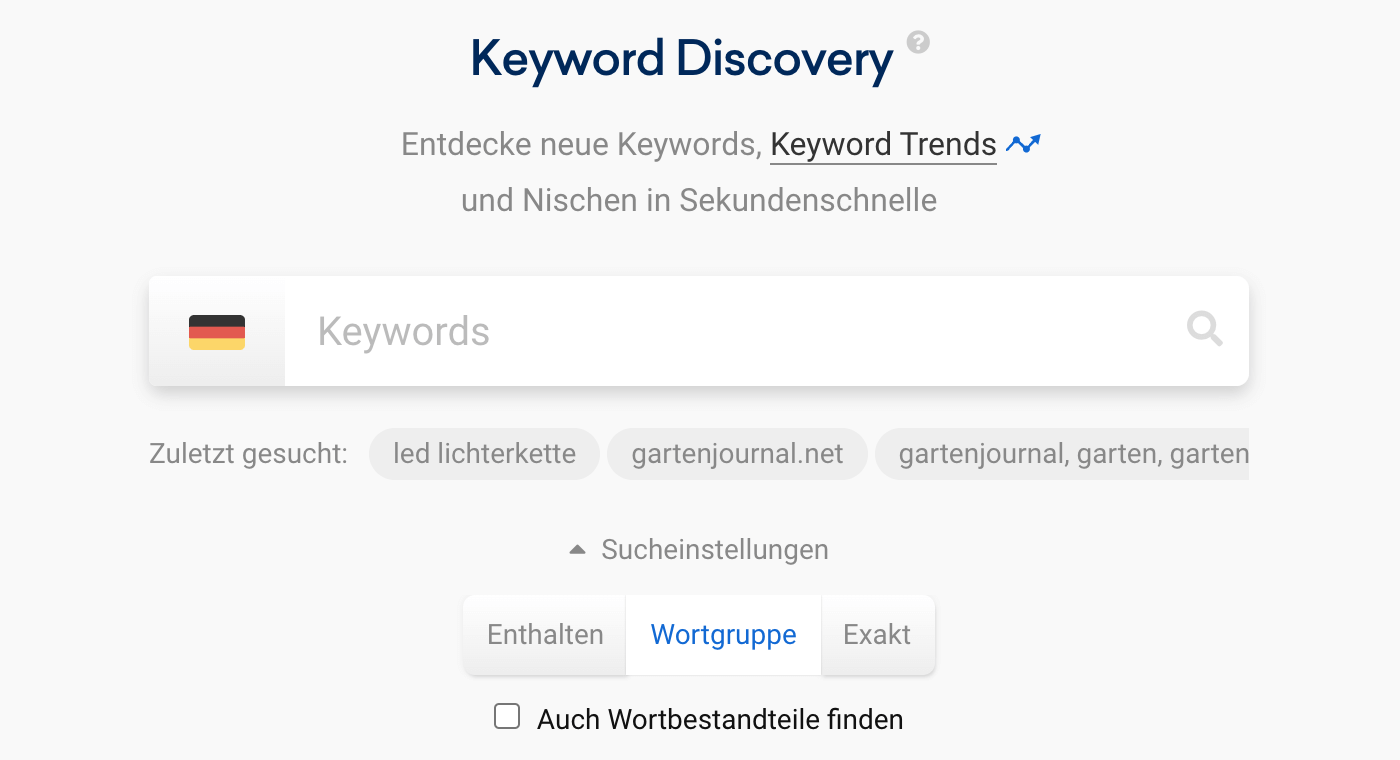Click the Sucheinstellungen label text
Screen dimensions: 1400x760
coord(714,550)
